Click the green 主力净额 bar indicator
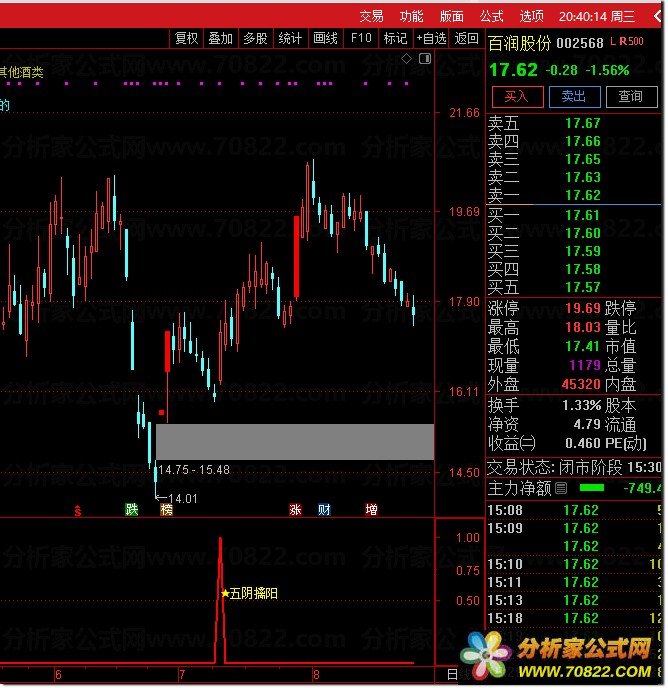668x688 pixels. pos(592,488)
